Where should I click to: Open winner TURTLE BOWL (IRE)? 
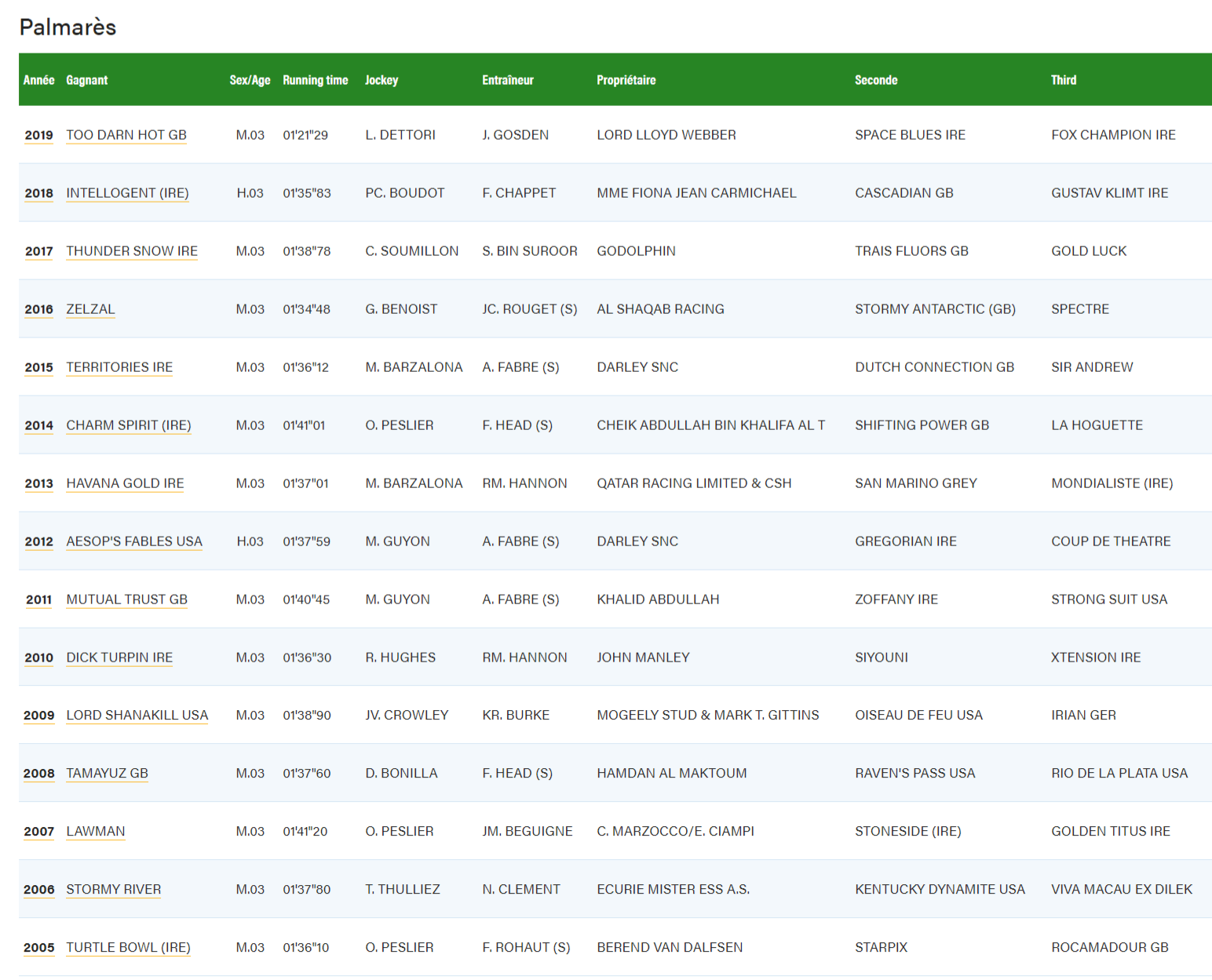pos(128,948)
